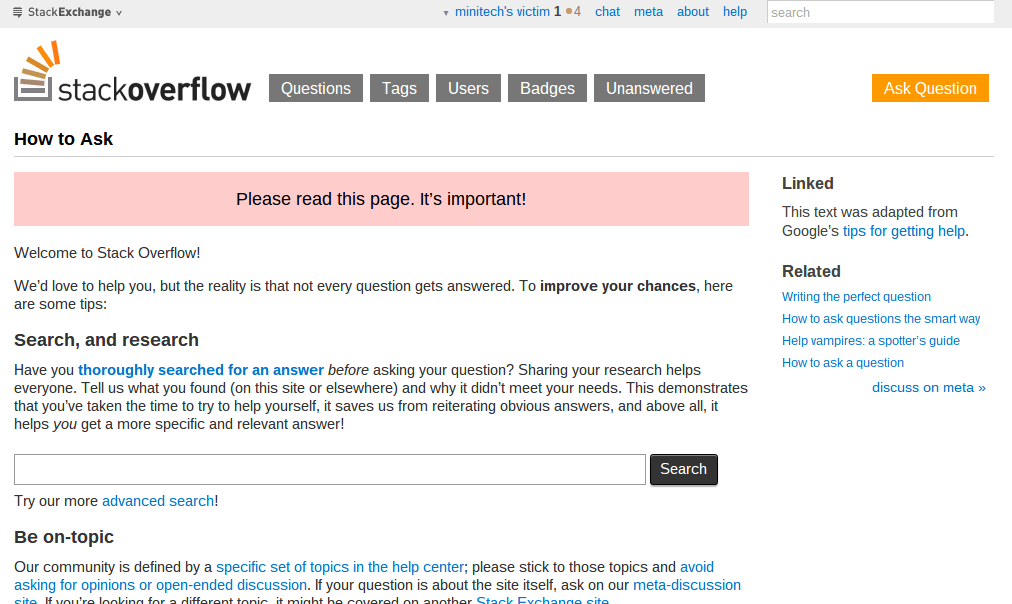Switch to the Questions tab
1012x604 pixels.
coord(316,88)
